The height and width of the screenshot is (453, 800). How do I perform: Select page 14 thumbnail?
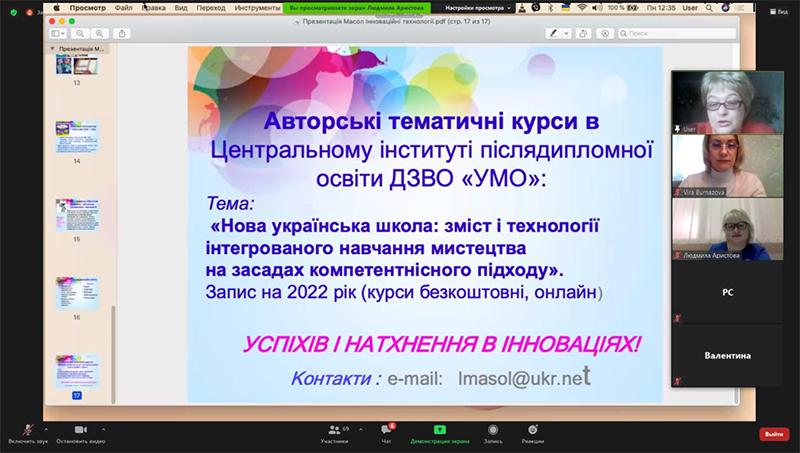point(77,137)
